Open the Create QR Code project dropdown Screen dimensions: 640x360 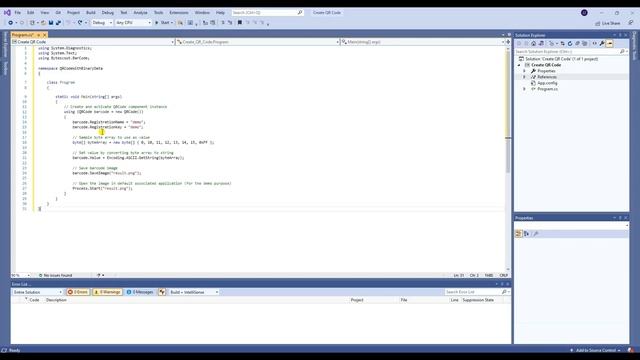[93, 42]
